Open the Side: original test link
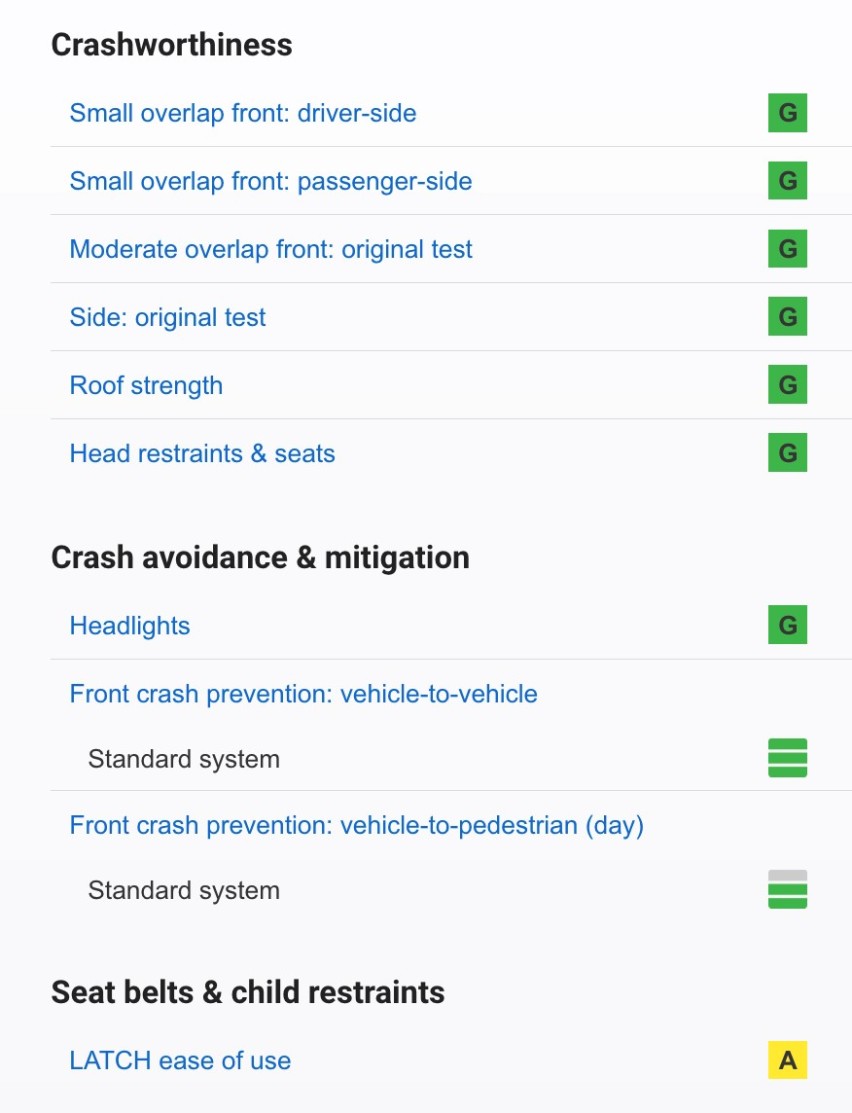Image resolution: width=852 pixels, height=1113 pixels. (168, 318)
